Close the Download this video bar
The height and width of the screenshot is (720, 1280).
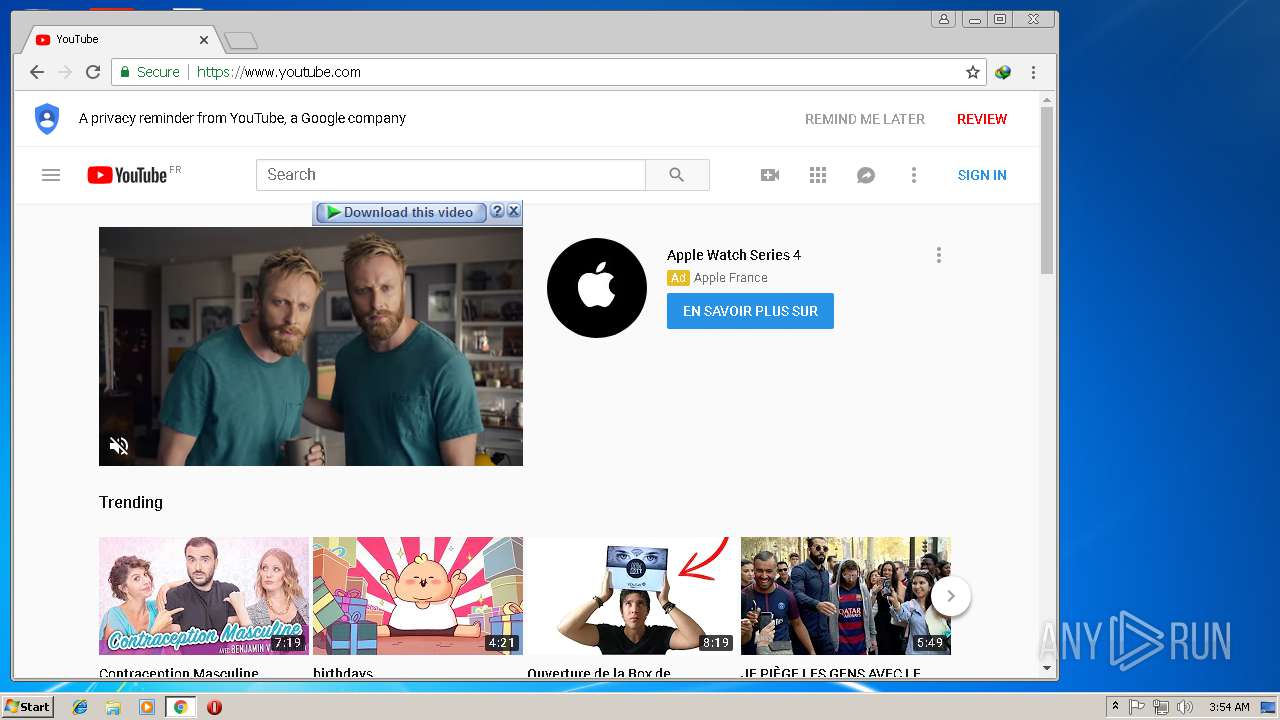click(513, 211)
